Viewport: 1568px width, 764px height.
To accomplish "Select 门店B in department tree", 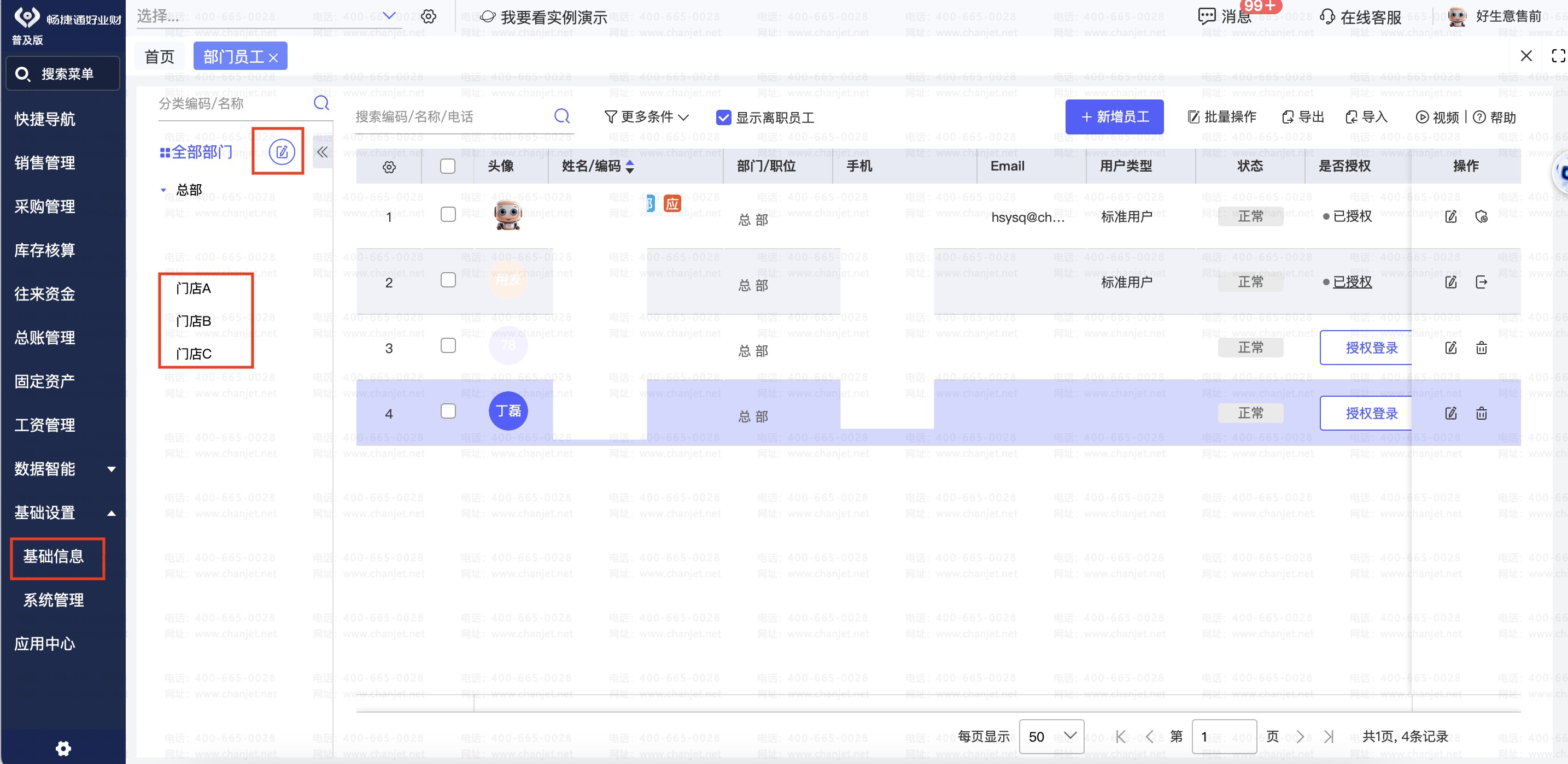I will 194,321.
